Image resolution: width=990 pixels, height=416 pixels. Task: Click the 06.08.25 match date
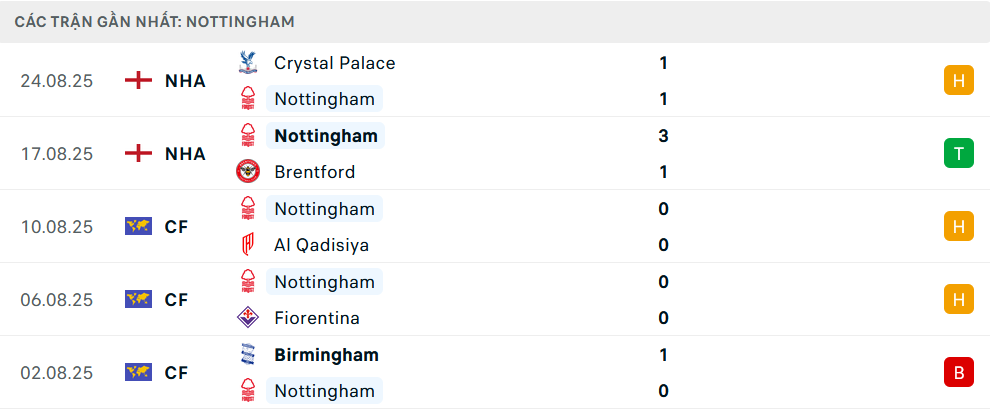[57, 300]
